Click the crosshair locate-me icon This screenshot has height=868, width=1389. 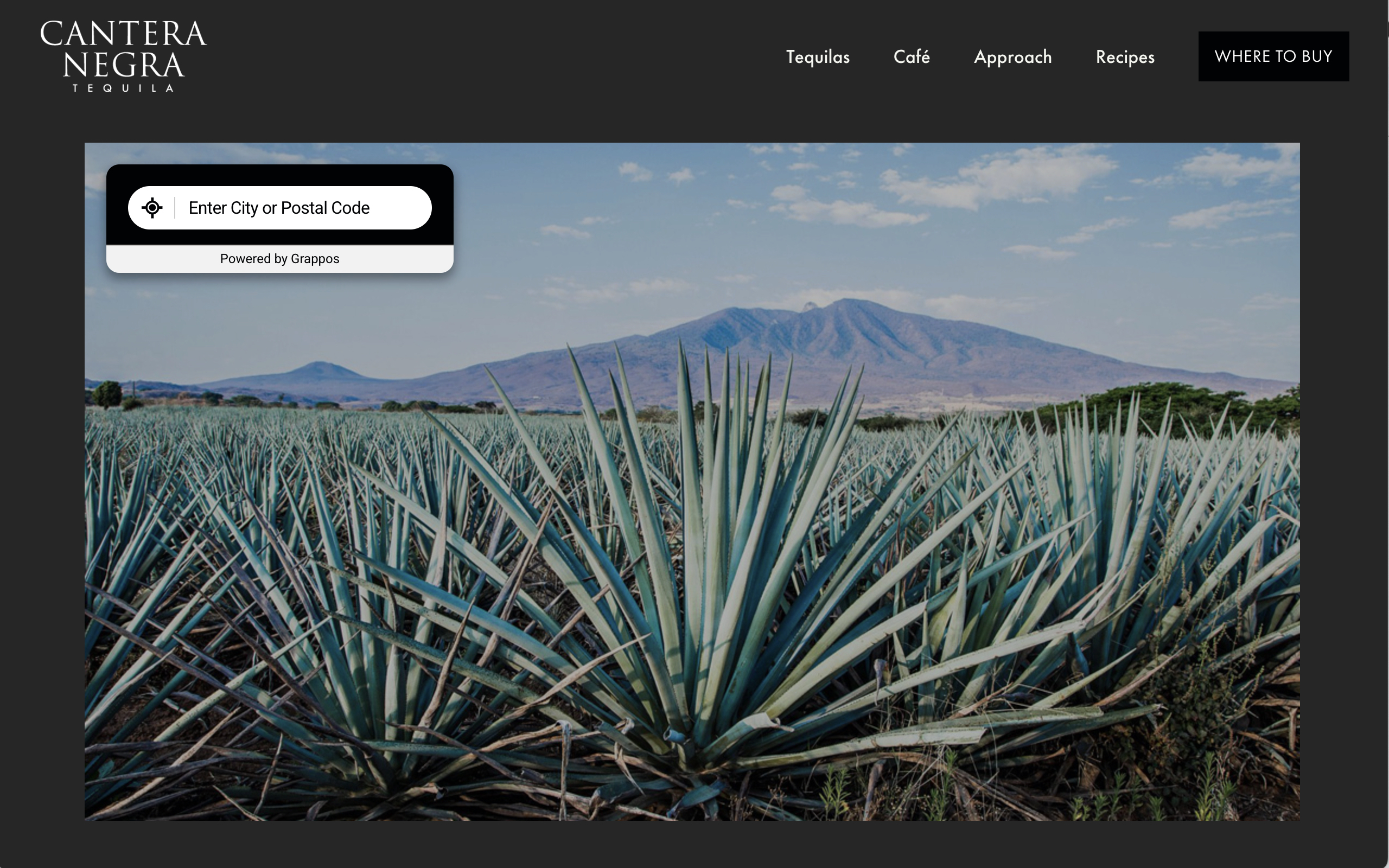pyautogui.click(x=152, y=208)
